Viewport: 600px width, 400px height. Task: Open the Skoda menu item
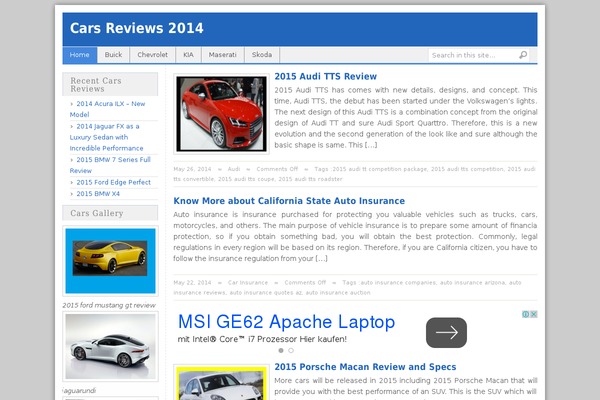(x=262, y=55)
